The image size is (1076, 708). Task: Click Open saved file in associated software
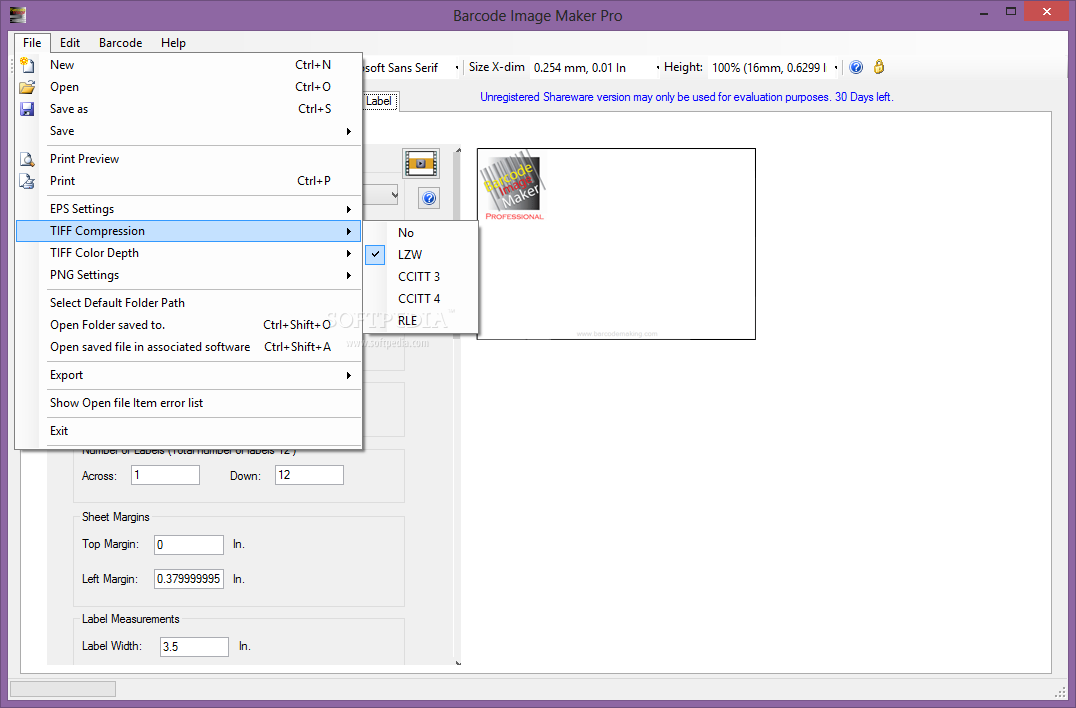(x=189, y=347)
